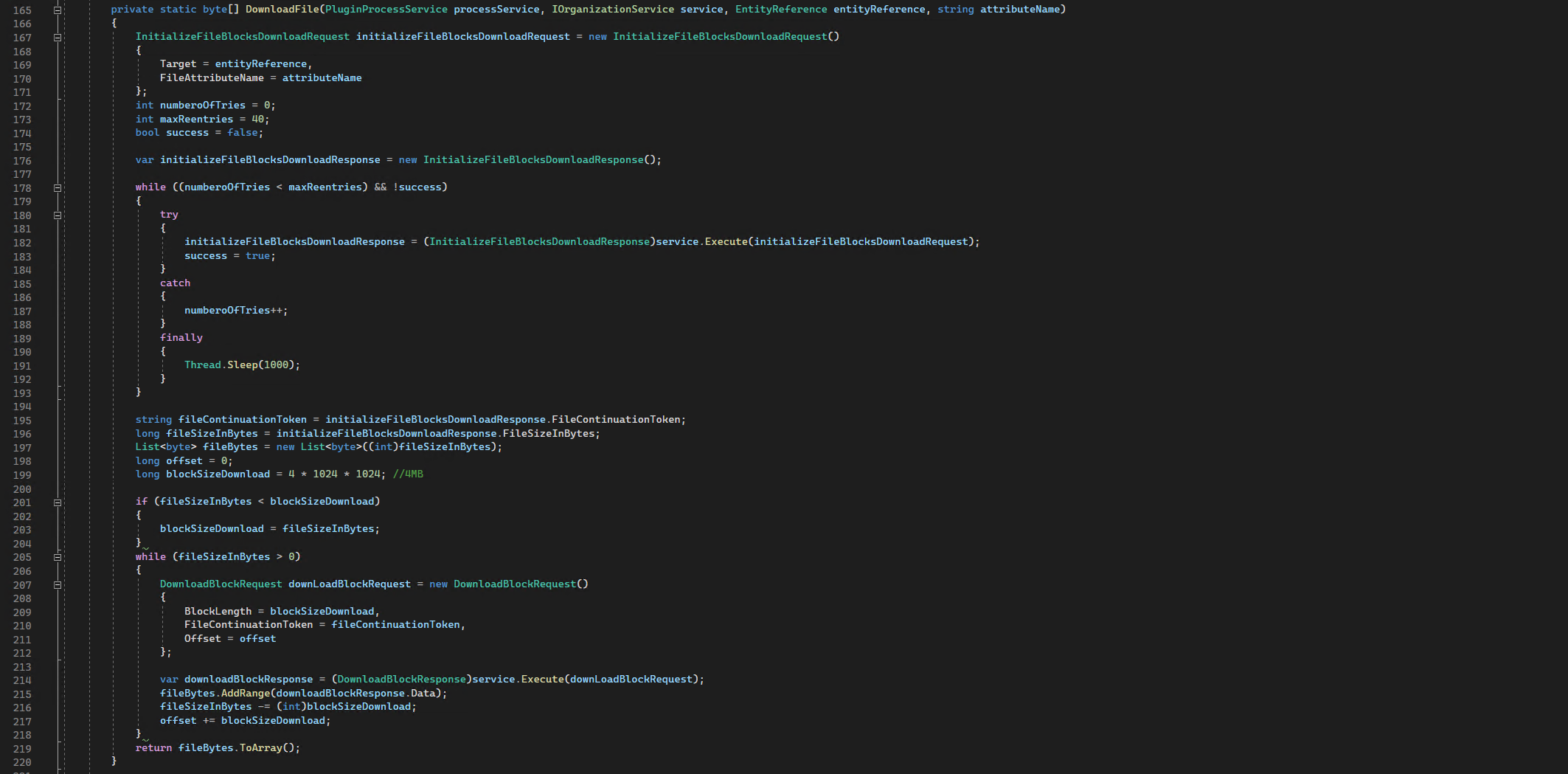Click the //4MB comment
Image resolution: width=1568 pixels, height=774 pixels.
[x=408, y=474]
